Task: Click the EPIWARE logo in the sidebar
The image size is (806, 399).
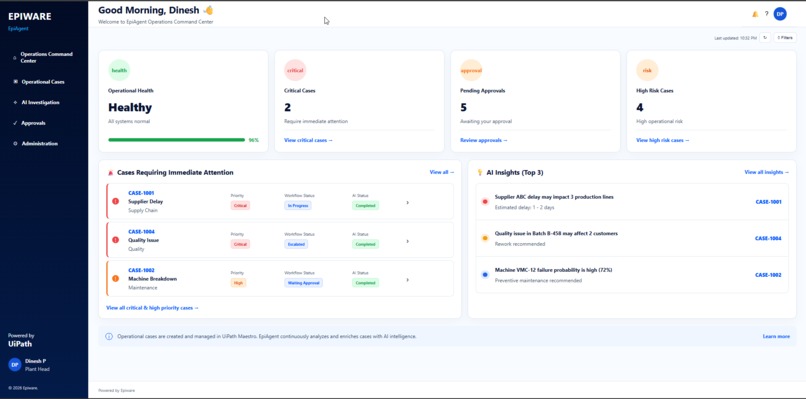Action: (30, 16)
